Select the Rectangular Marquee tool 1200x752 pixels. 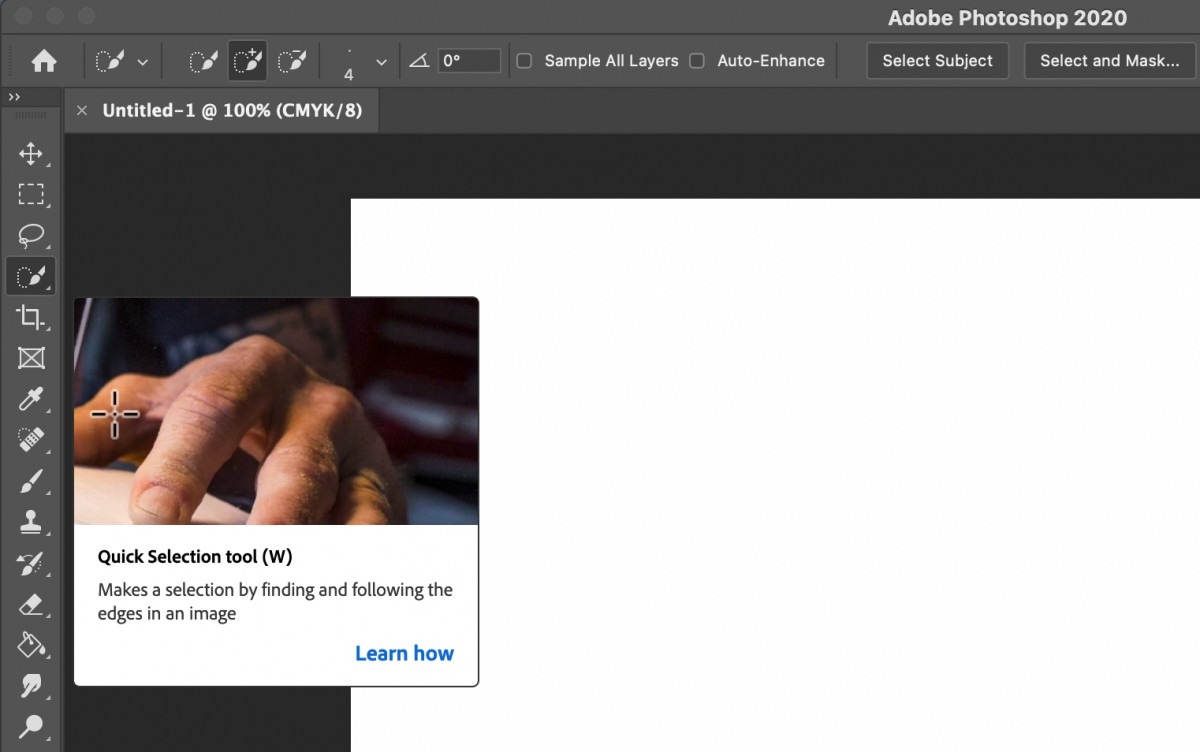tap(30, 194)
